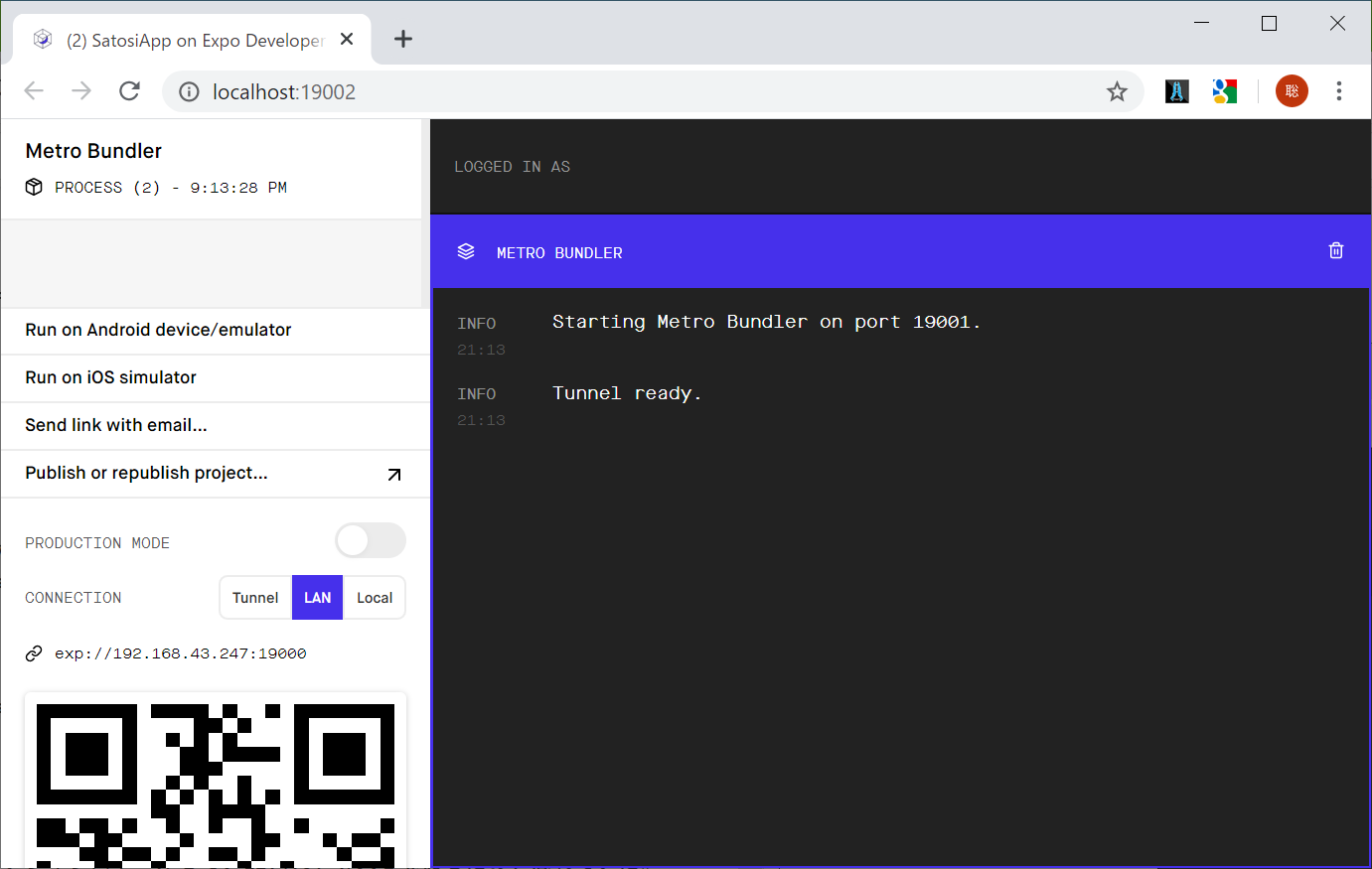
Task: Click the layers icon beside METRO BUNDLER
Action: pyautogui.click(x=466, y=252)
